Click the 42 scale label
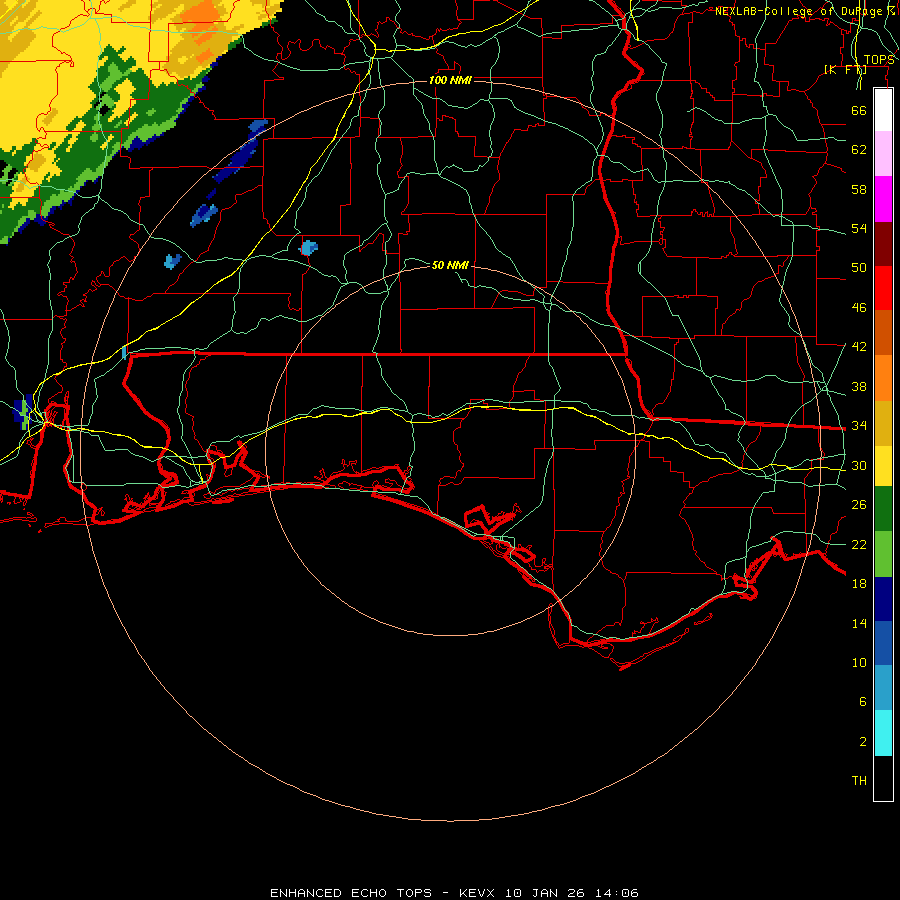The width and height of the screenshot is (900, 900). point(859,346)
